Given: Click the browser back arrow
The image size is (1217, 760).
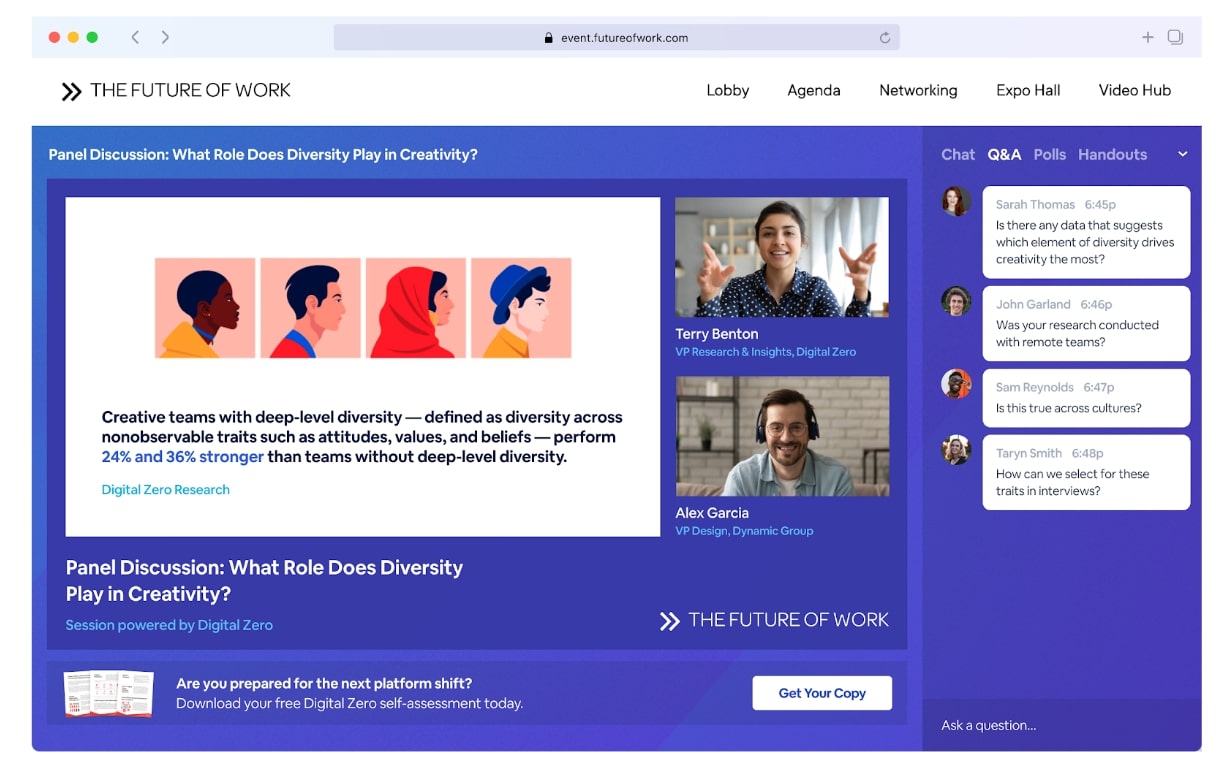Looking at the screenshot, I should 135,37.
